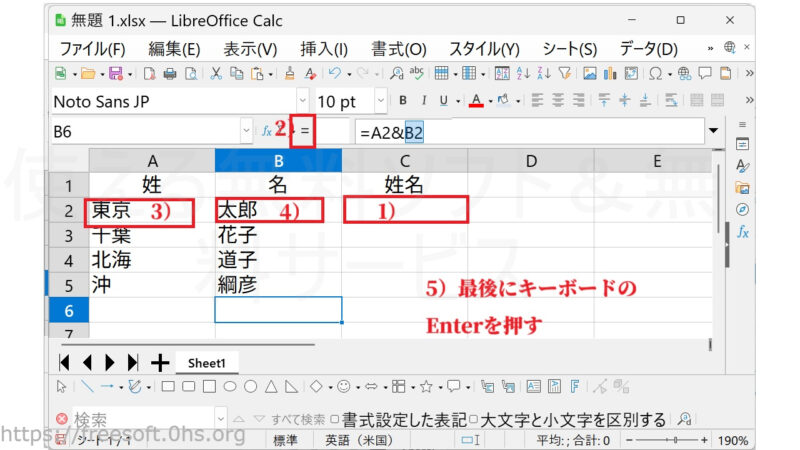Click the undo arrow icon

click(x=335, y=73)
